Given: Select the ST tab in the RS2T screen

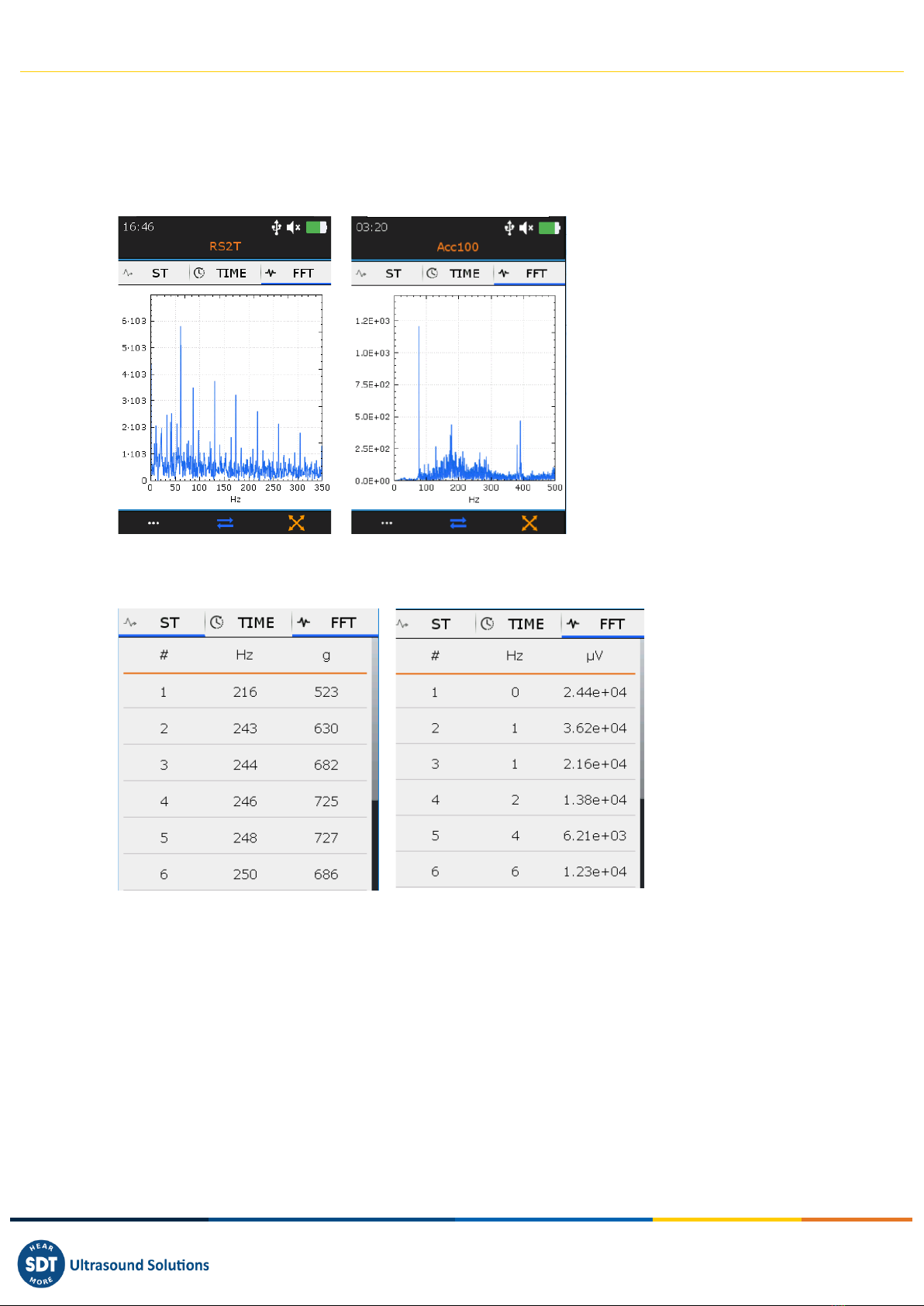Looking at the screenshot, I should click(x=153, y=273).
